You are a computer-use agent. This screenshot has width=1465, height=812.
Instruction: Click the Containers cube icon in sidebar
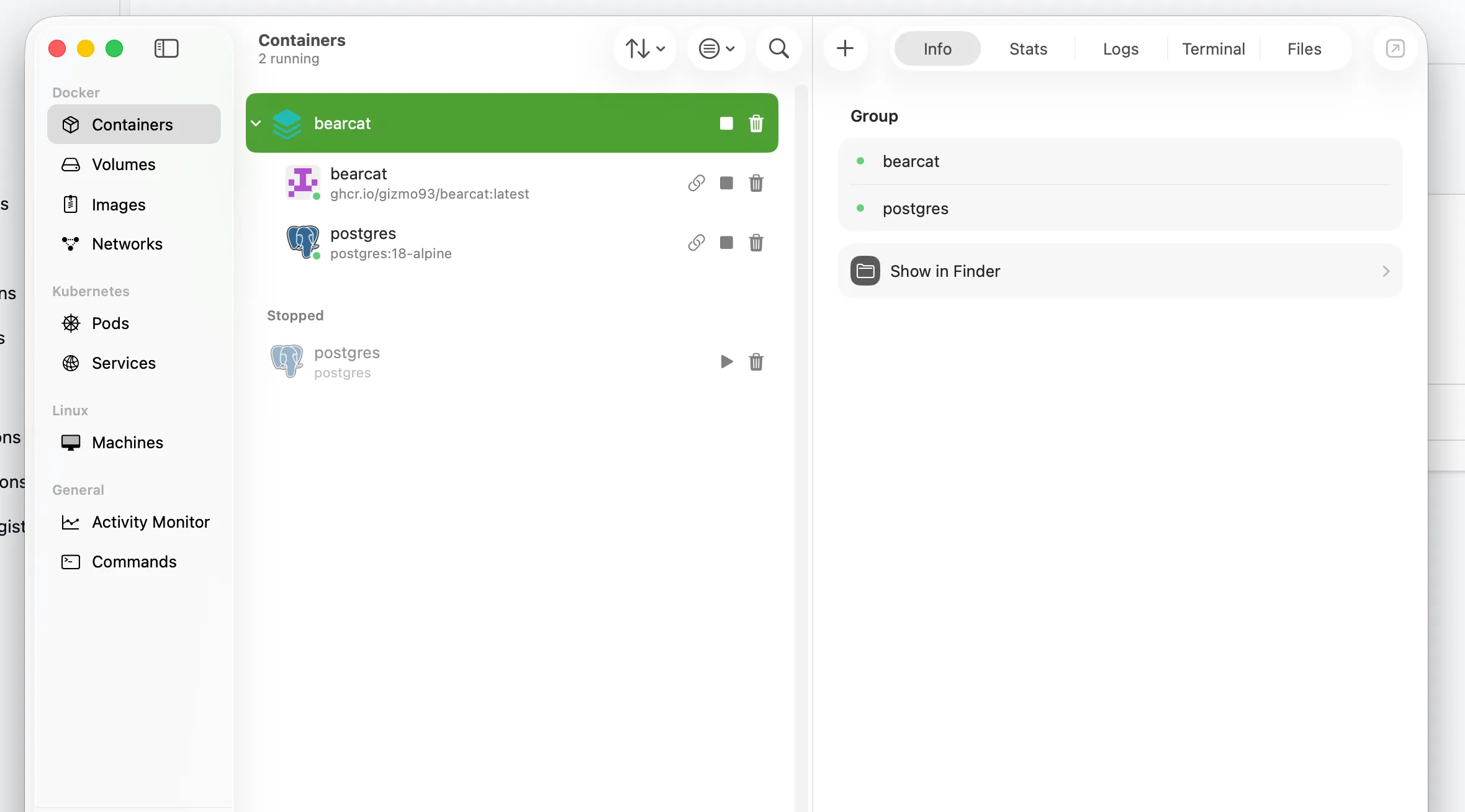pos(71,125)
